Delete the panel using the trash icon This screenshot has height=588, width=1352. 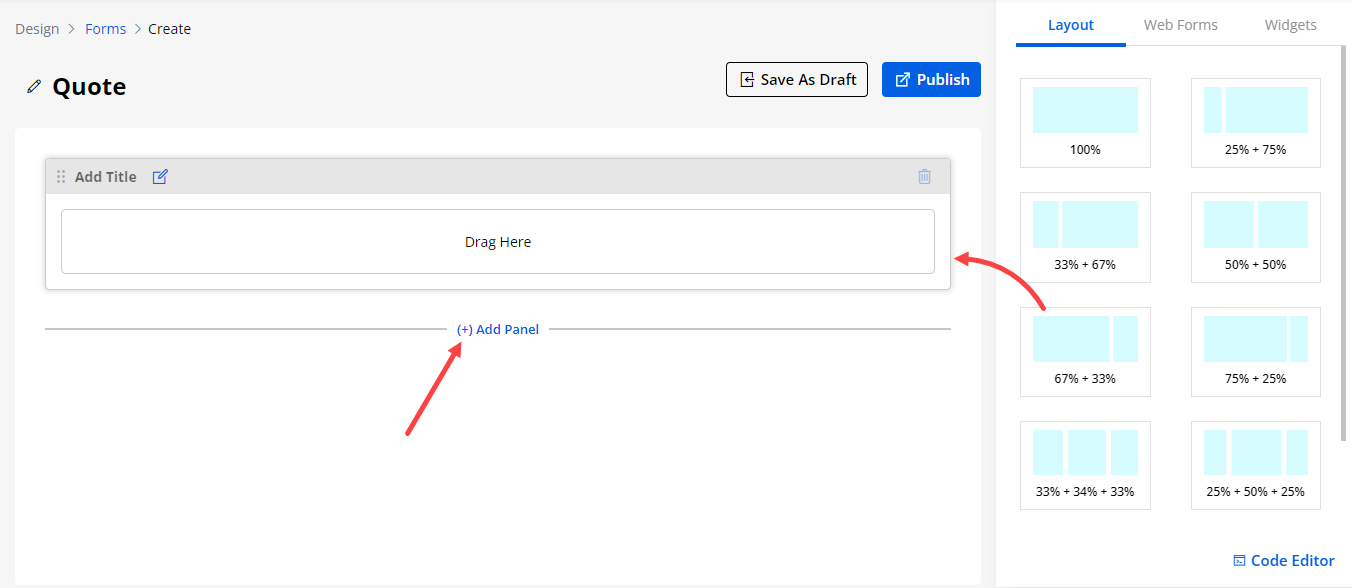point(924,177)
